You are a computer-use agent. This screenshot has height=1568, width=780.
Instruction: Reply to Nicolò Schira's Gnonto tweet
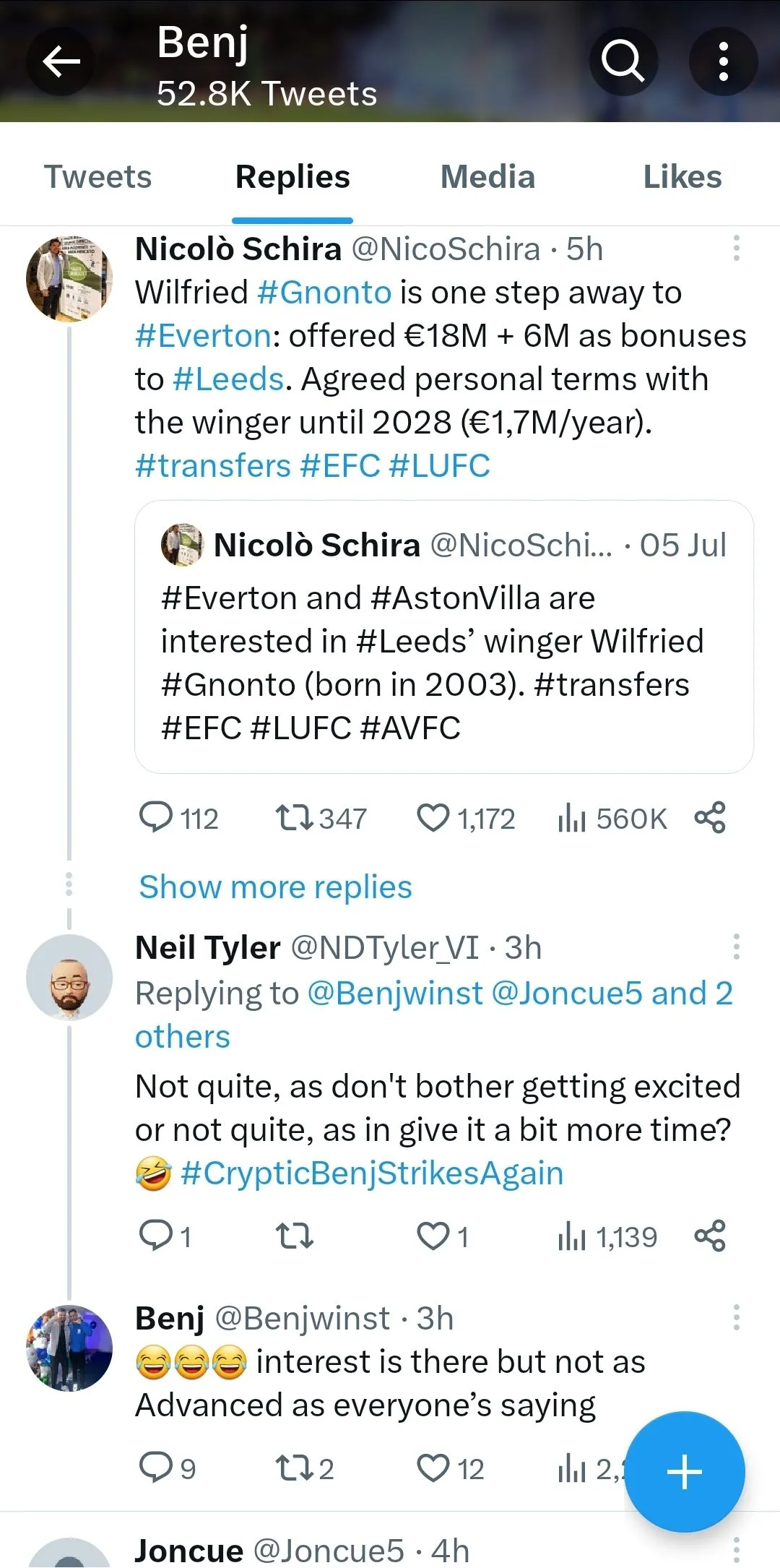[155, 818]
